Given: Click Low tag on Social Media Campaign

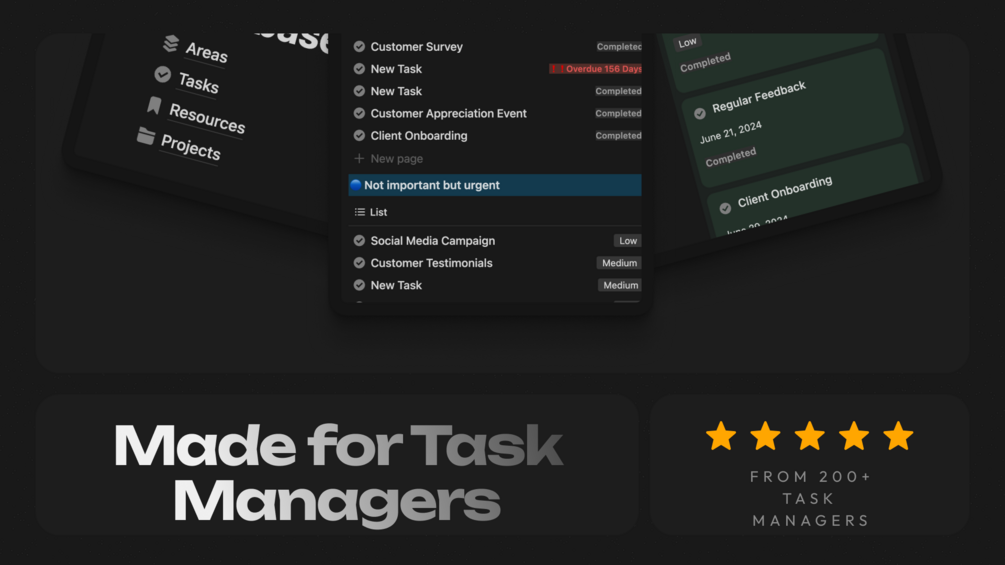Looking at the screenshot, I should pyautogui.click(x=627, y=241).
